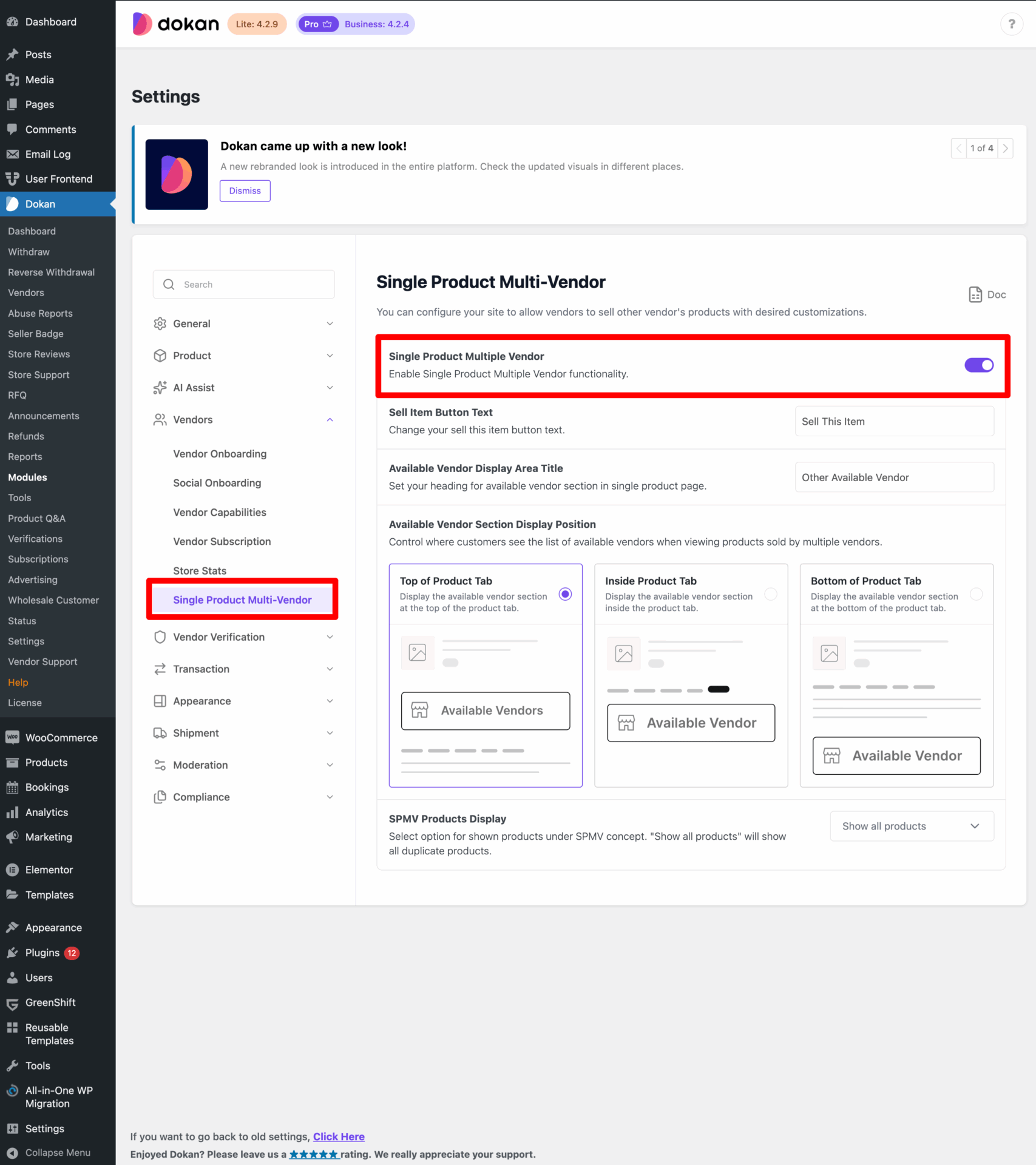Screen dimensions: 1036x1165
Task: Open the Store Stats settings page
Action: [x=199, y=570]
